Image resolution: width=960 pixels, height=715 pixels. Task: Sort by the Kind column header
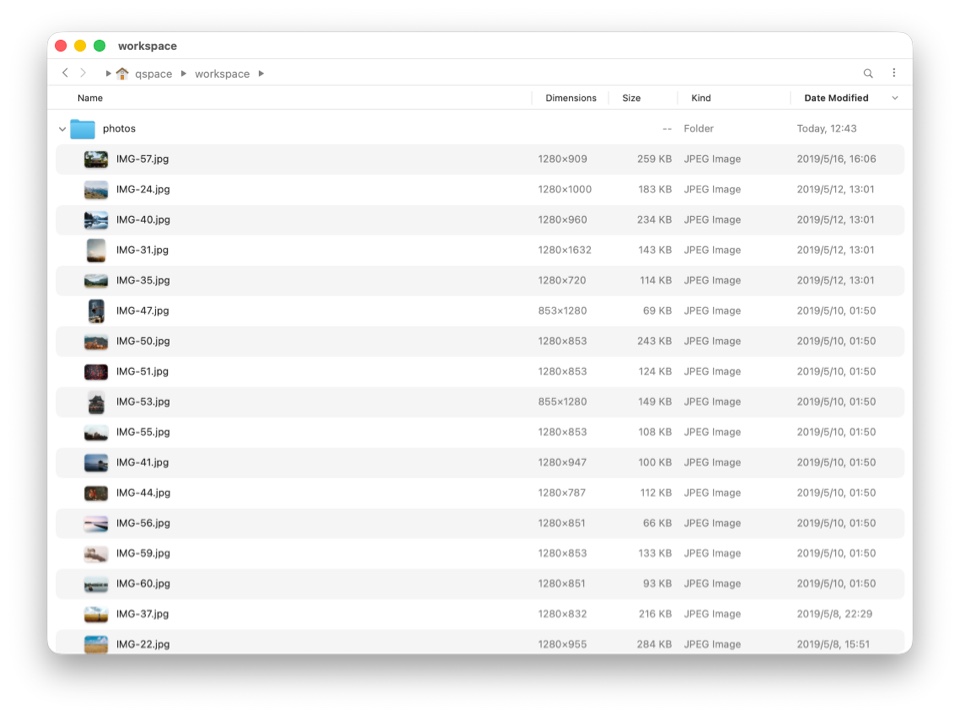click(x=701, y=98)
